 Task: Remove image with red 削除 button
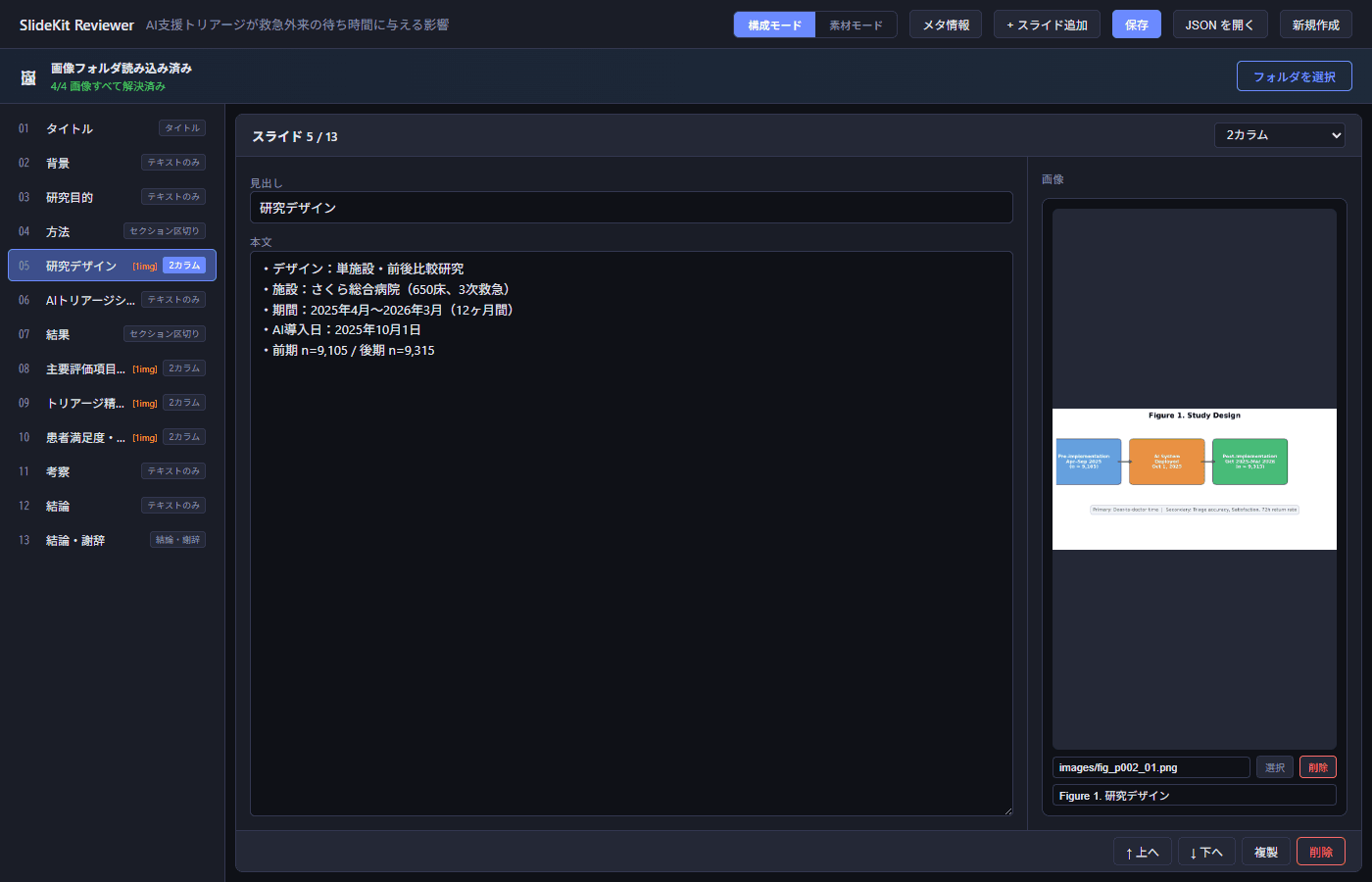[1318, 766]
